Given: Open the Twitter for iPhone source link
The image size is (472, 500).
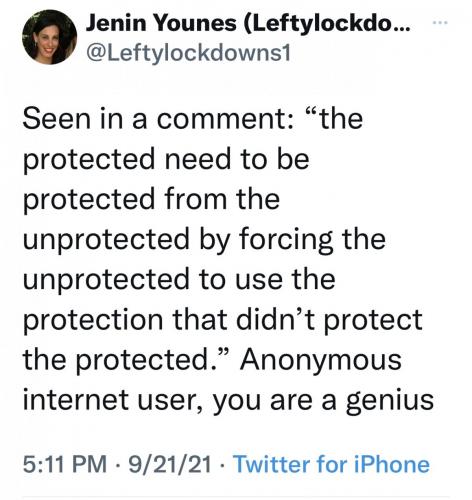Looking at the screenshot, I should point(332,464).
